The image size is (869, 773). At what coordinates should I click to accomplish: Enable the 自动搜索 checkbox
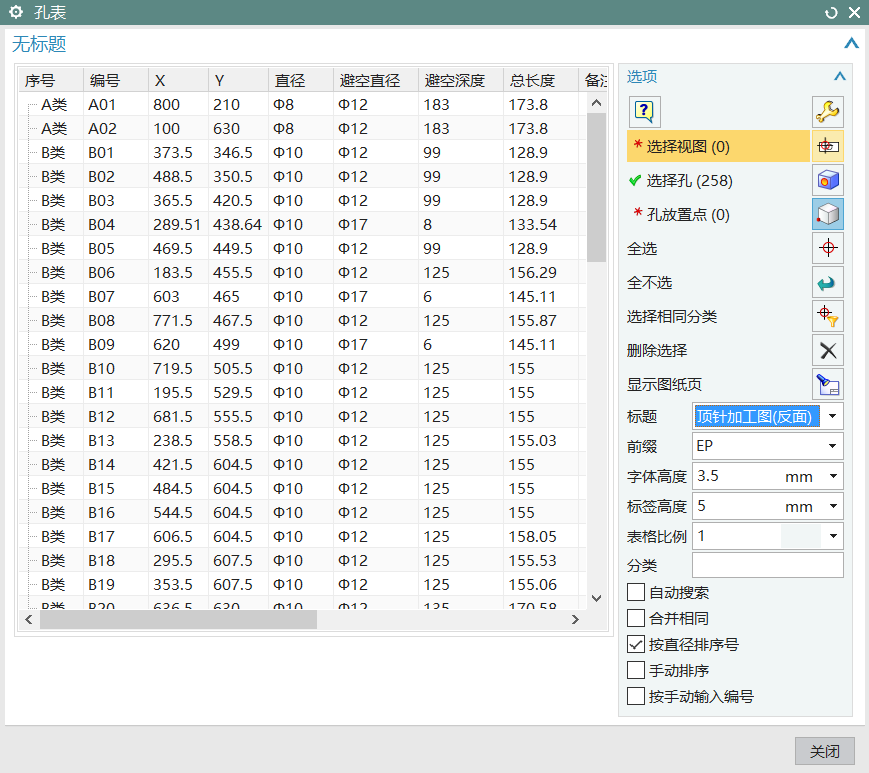[636, 592]
